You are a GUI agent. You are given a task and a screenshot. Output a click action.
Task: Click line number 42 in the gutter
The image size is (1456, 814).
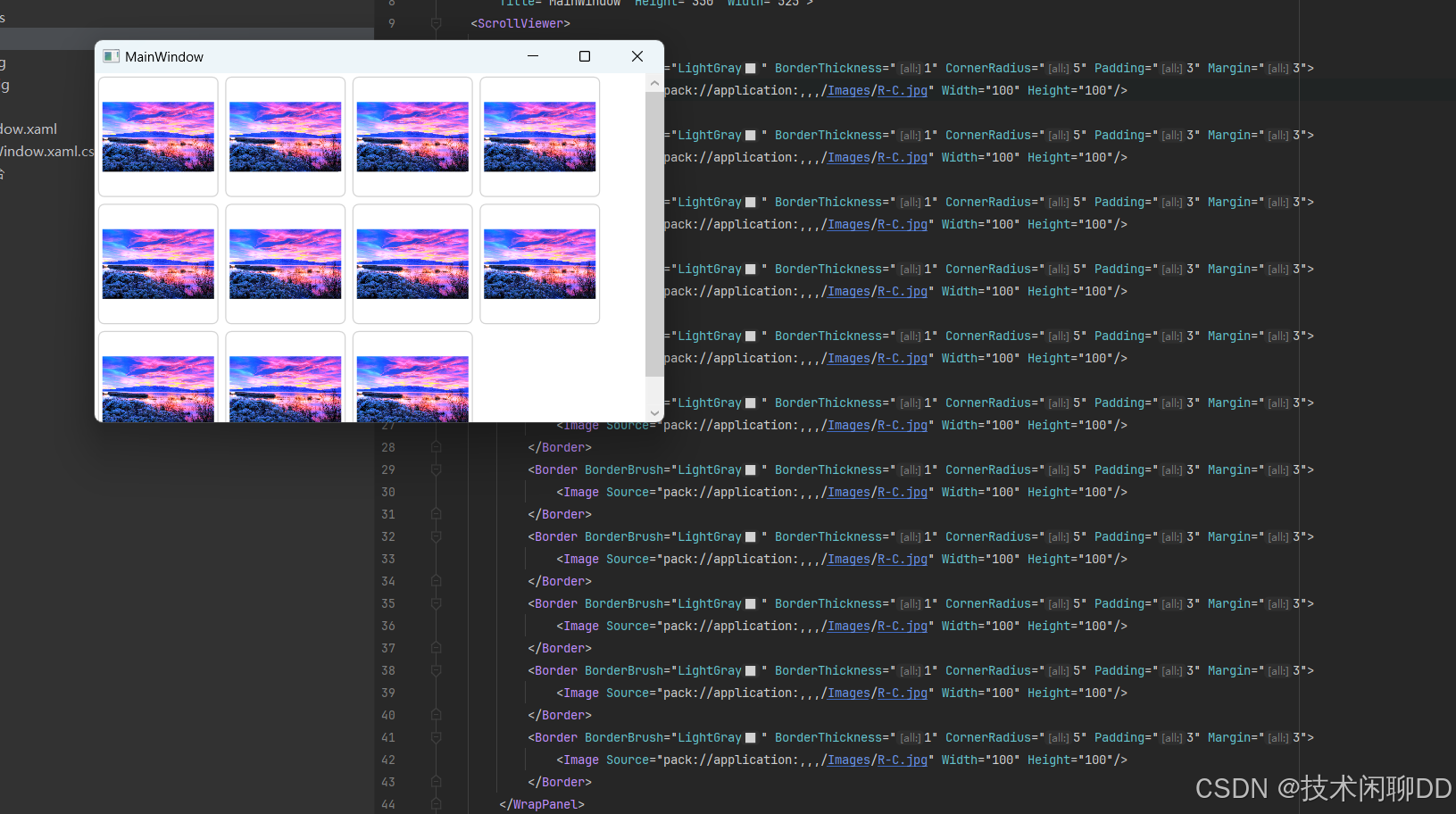tap(388, 760)
